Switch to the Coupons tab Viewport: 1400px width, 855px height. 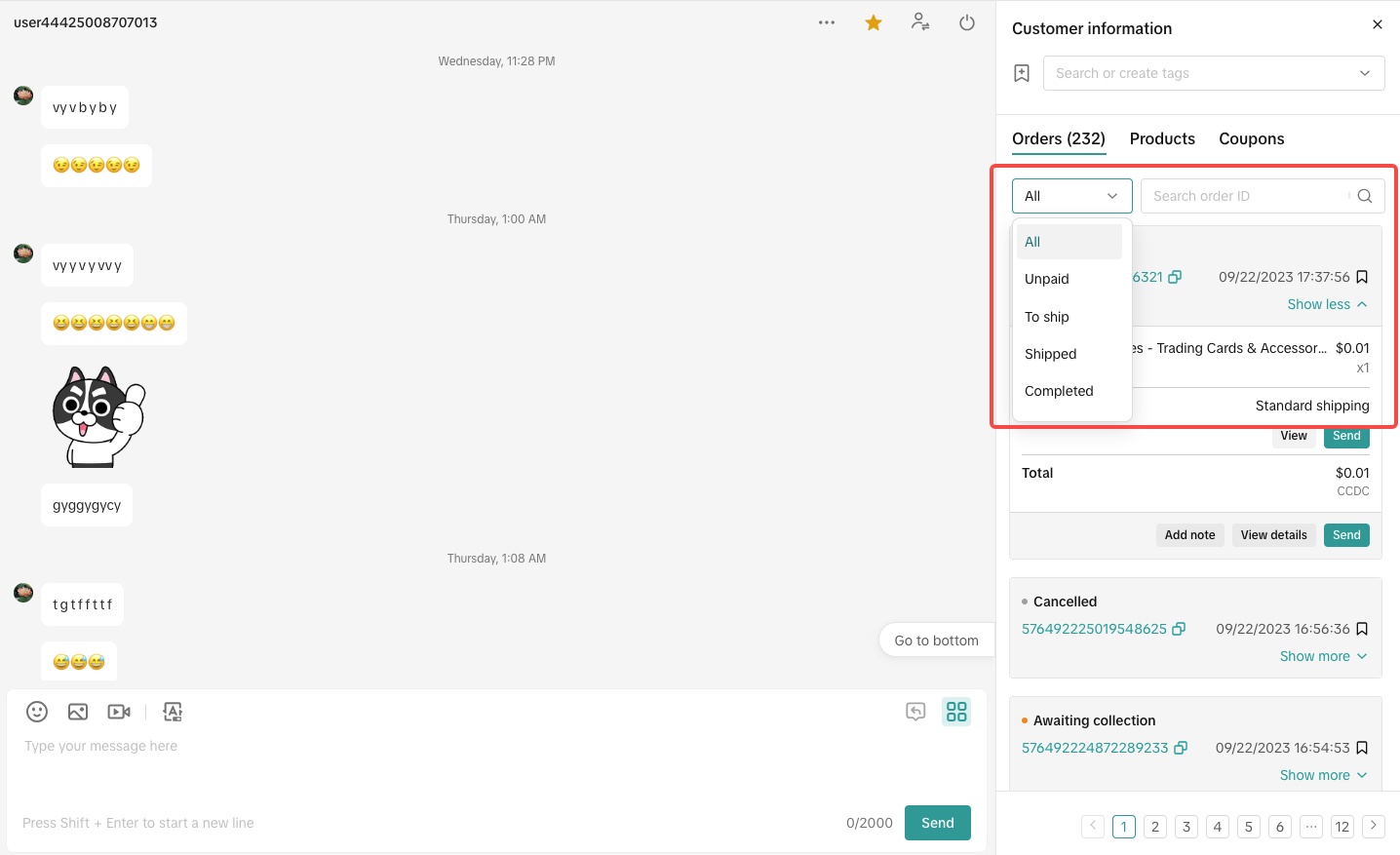(1251, 138)
